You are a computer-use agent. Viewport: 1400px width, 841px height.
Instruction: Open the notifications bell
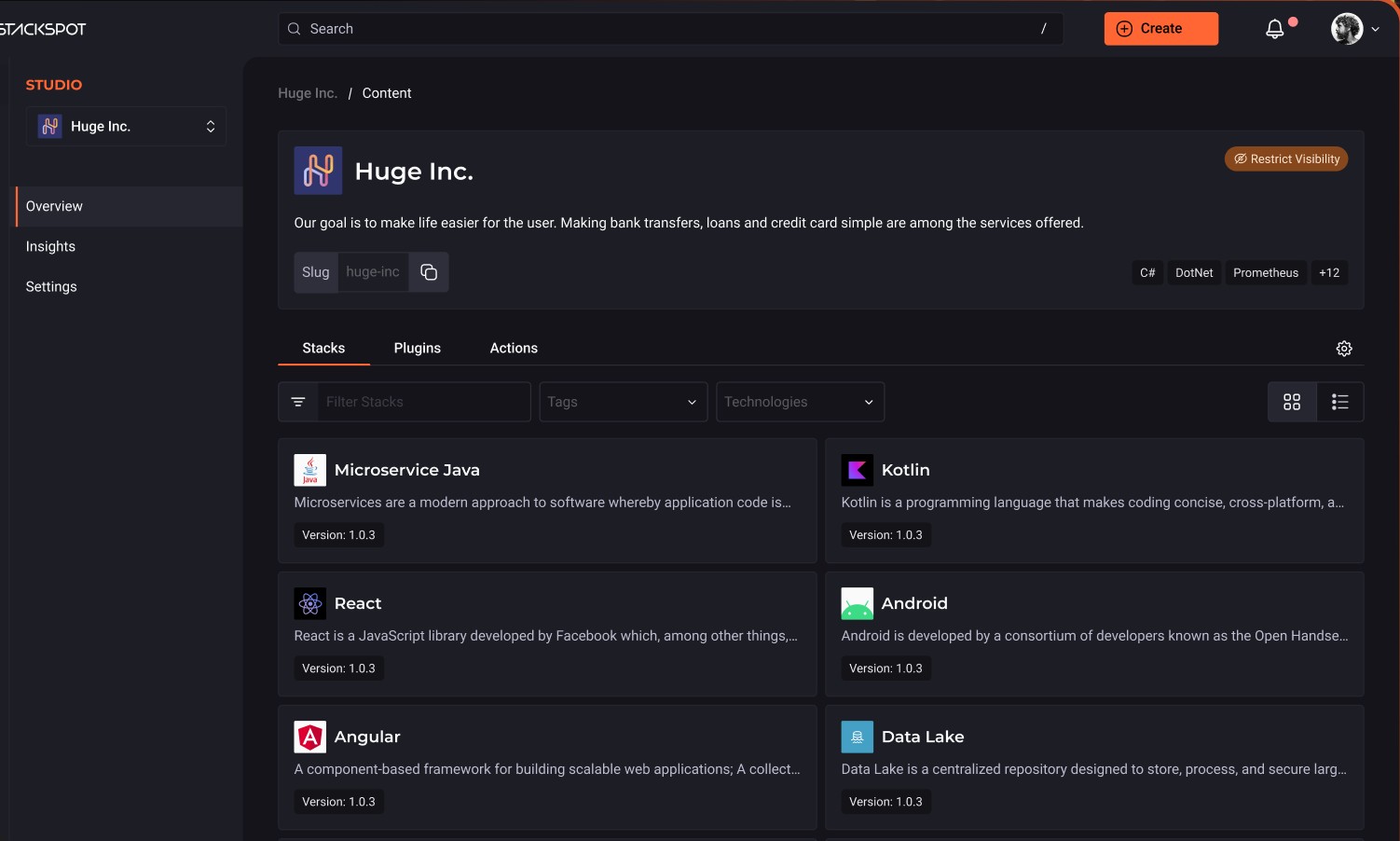pos(1275,29)
